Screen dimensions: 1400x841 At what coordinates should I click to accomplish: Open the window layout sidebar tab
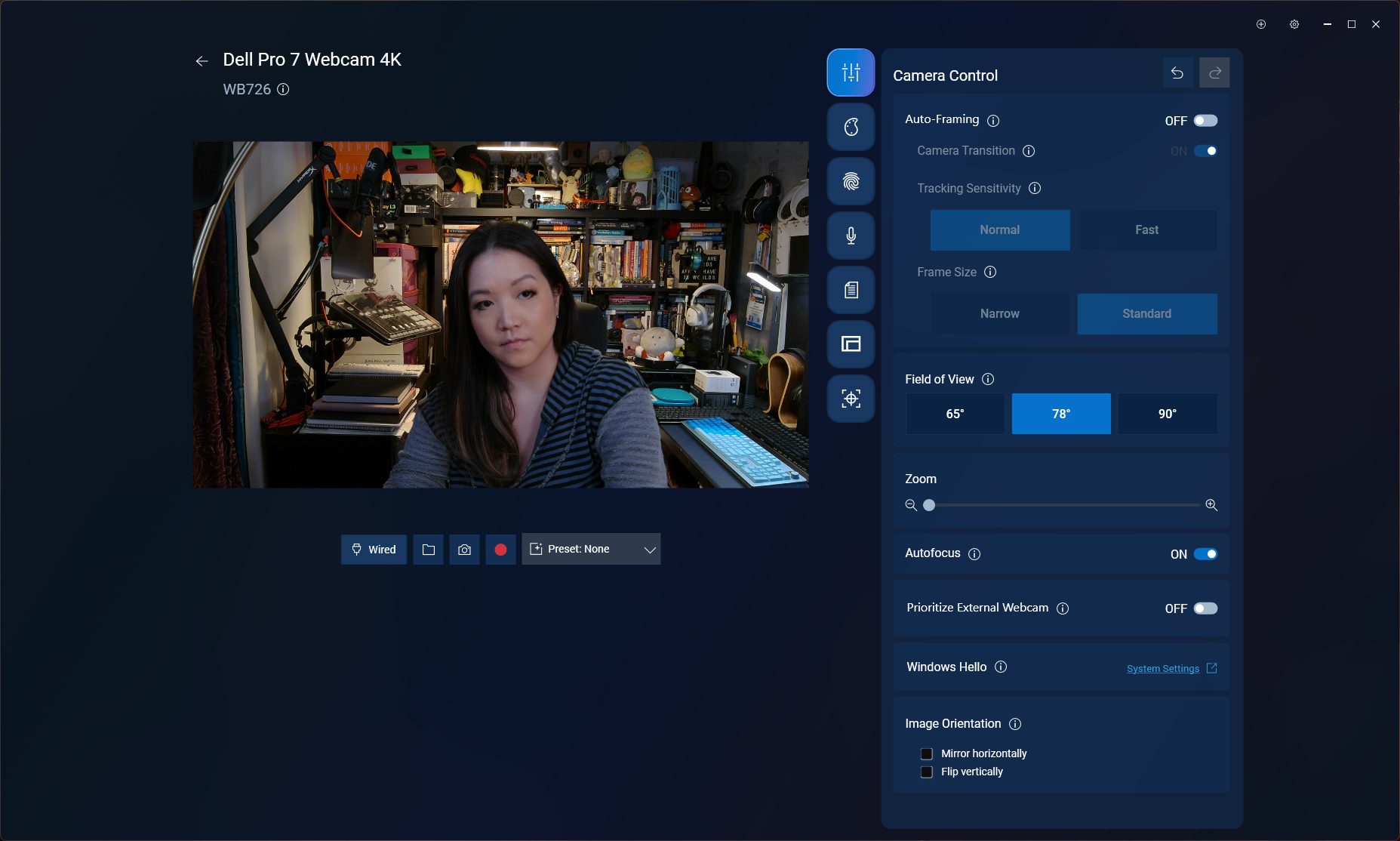point(851,344)
